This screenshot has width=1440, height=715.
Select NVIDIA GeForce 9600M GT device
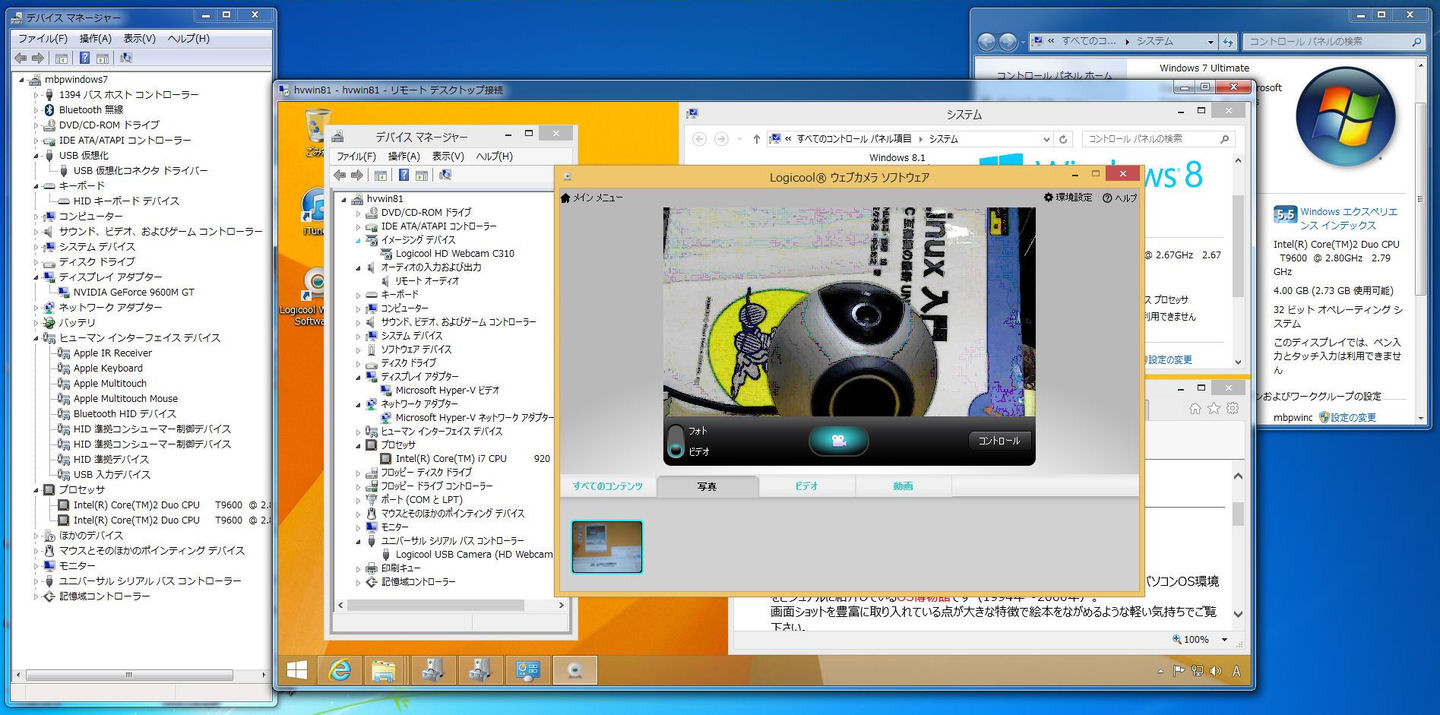tap(133, 292)
